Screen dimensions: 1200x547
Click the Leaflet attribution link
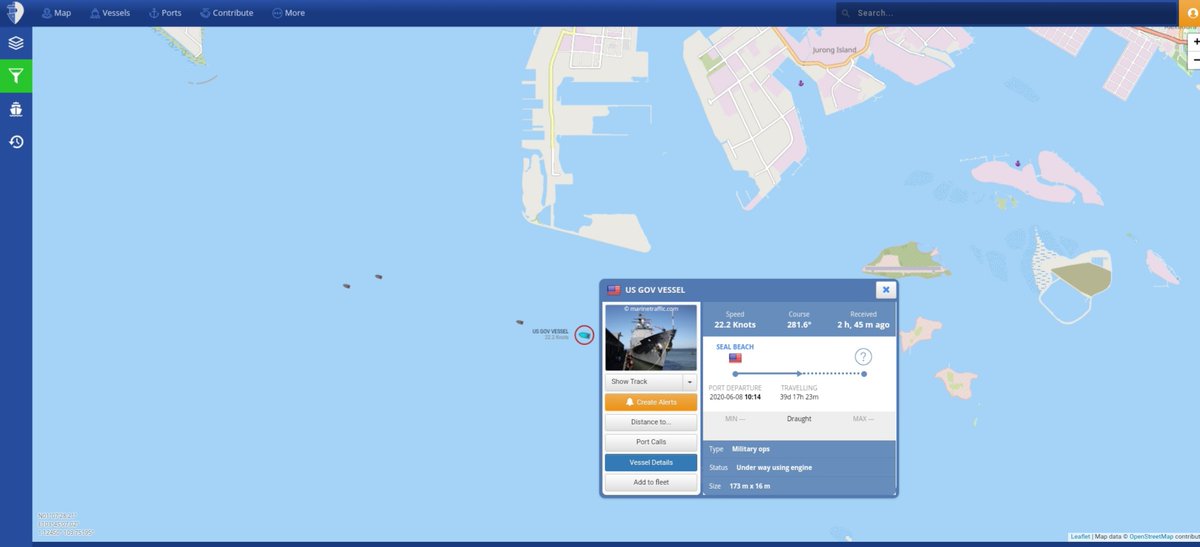(1080, 537)
